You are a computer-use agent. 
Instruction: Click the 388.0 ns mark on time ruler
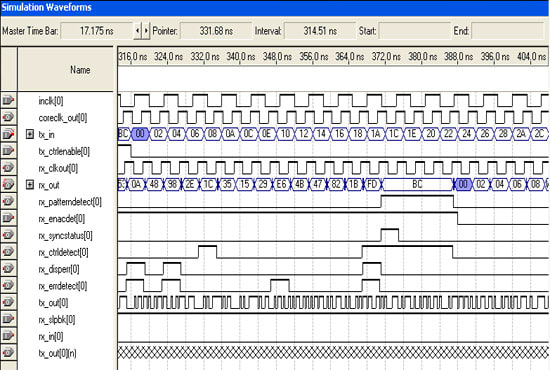coord(458,56)
